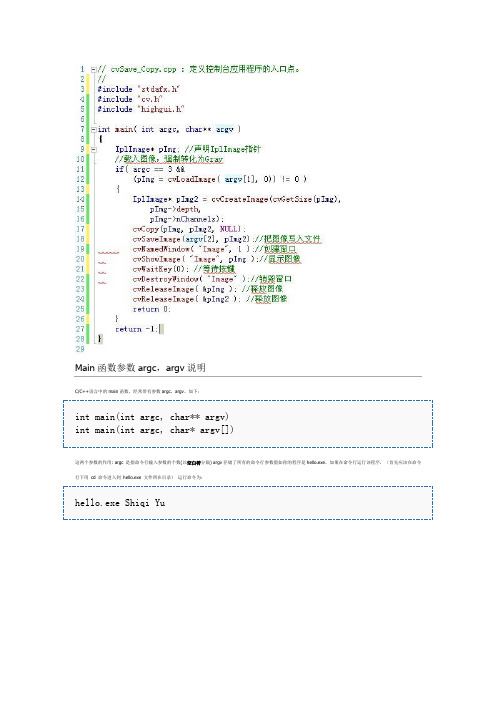496x702 pixels.
Task: Click line number 14 in the gutter
Action: coord(80,199)
